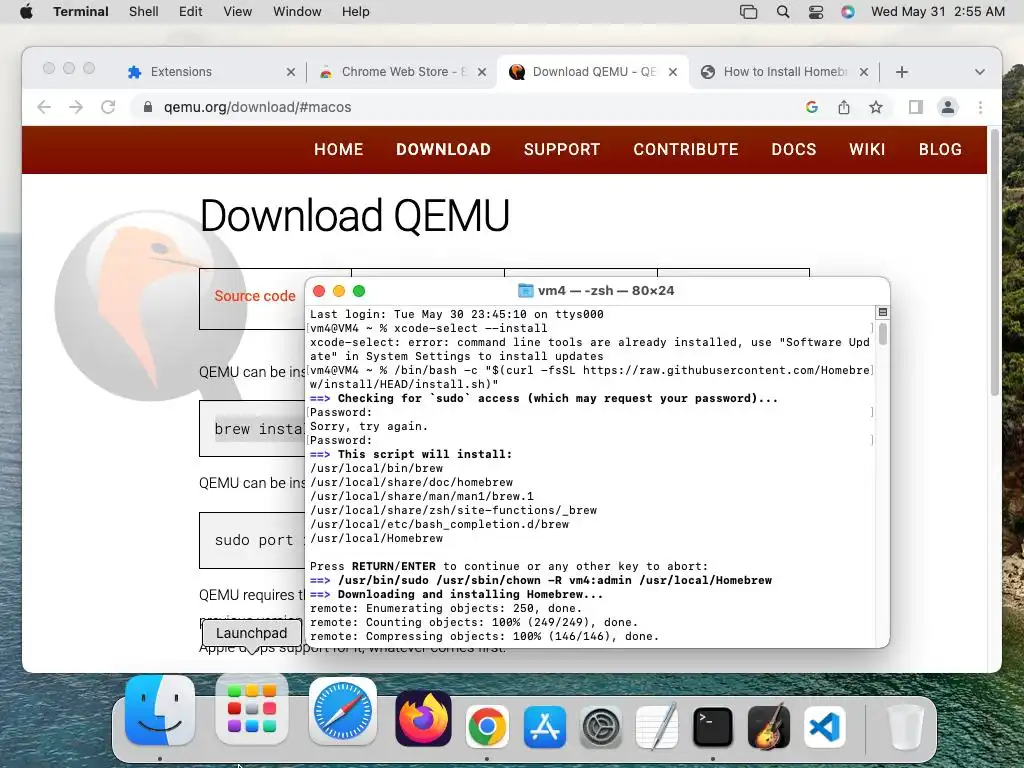The image size is (1024, 768).
Task: Close the Chrome Web Store tab
Action: pyautogui.click(x=482, y=72)
